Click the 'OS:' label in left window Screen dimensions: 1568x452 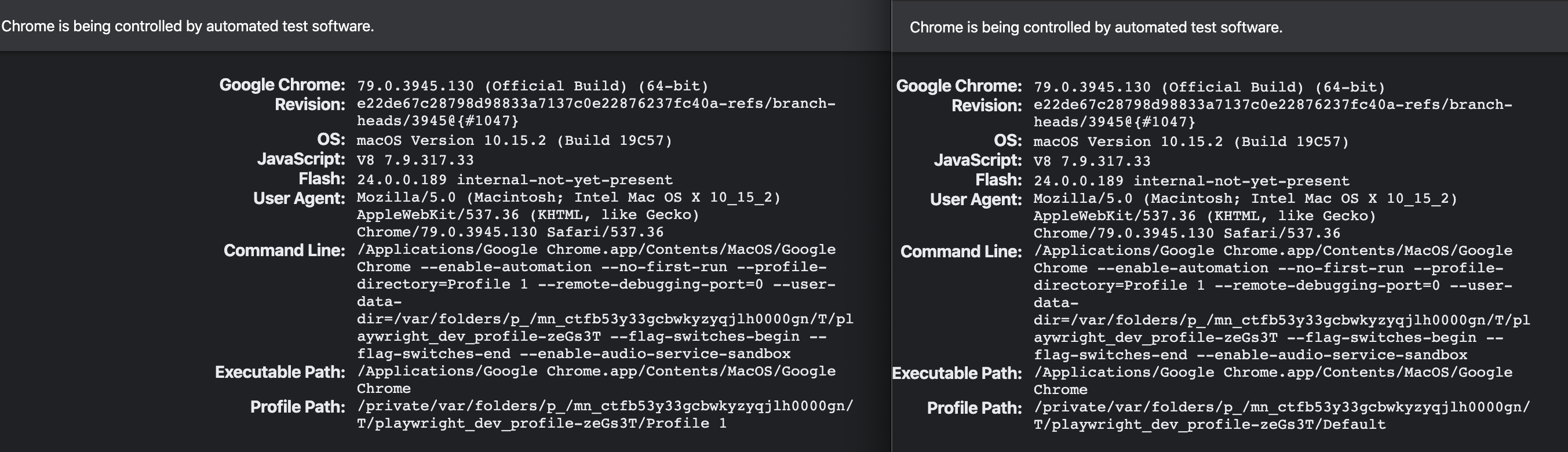coord(331,139)
